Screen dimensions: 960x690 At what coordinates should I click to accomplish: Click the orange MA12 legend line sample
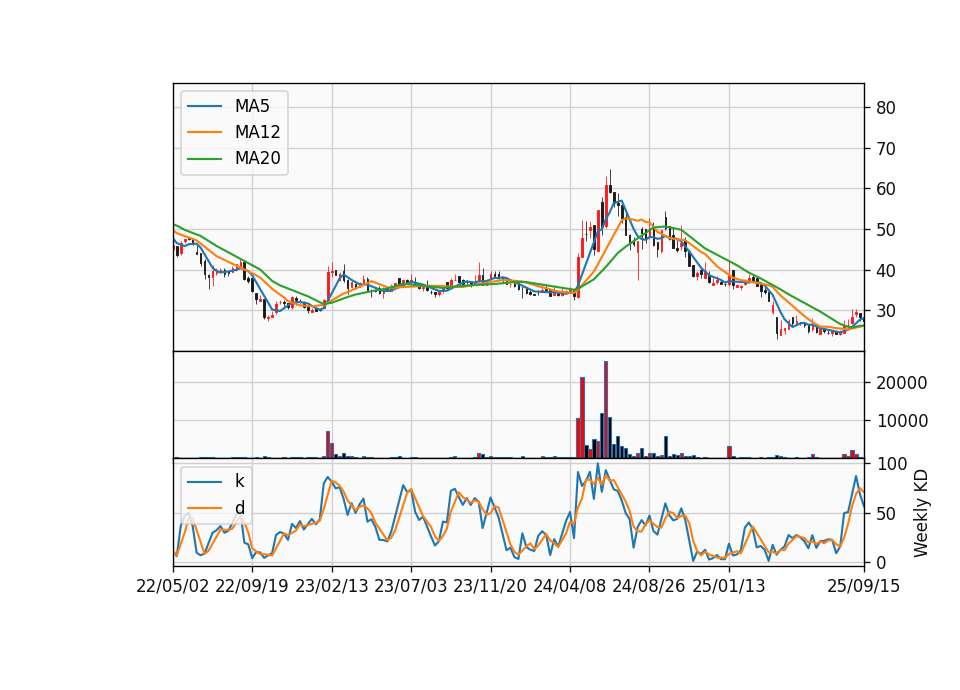point(205,132)
